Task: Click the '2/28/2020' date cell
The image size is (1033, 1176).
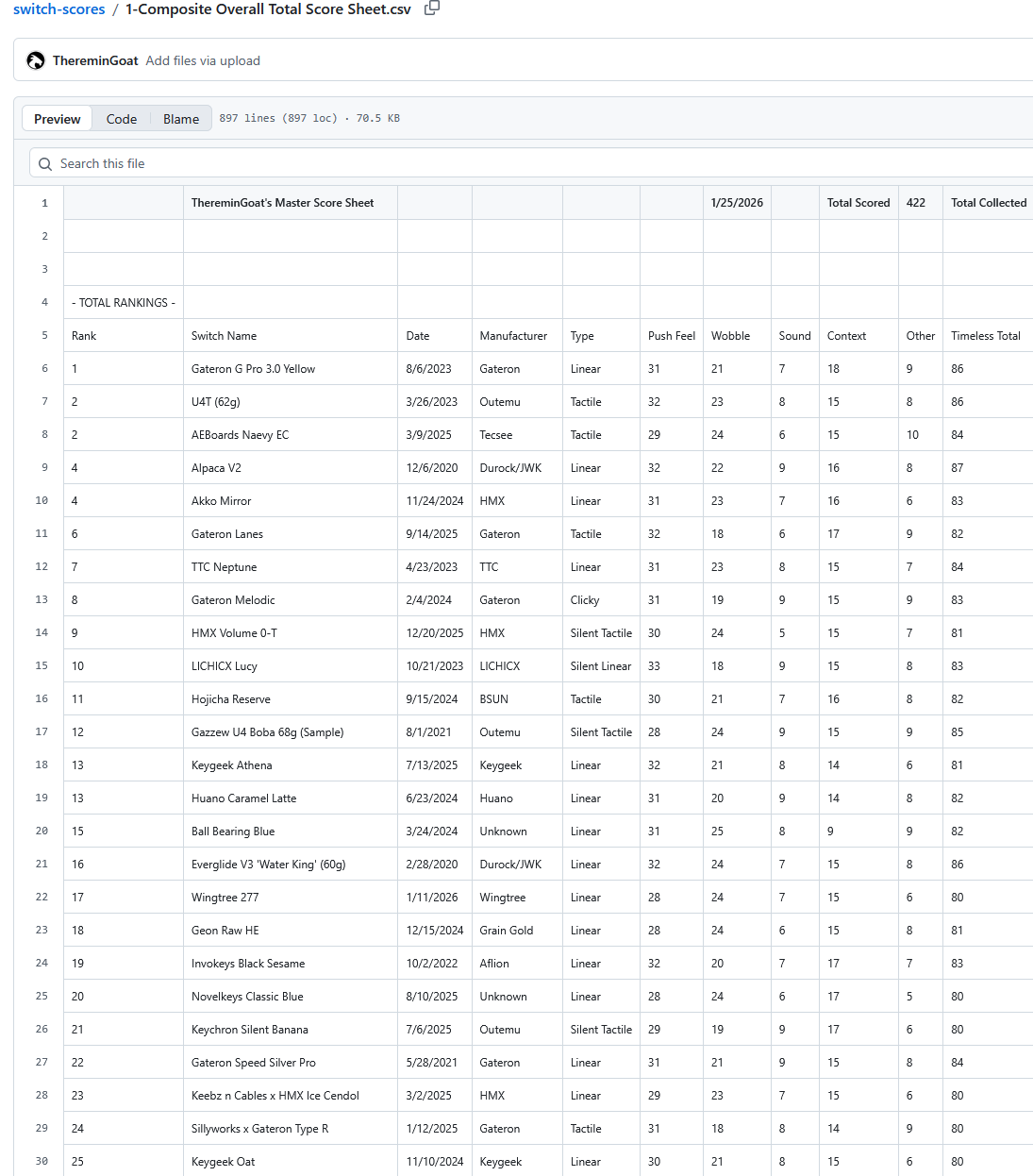Action: (x=435, y=864)
